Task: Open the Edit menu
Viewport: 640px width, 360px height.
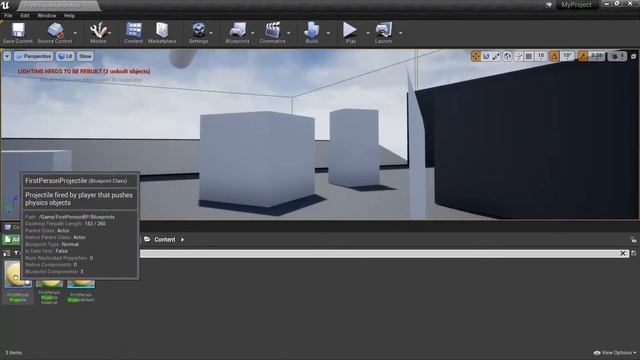Action: (25, 16)
